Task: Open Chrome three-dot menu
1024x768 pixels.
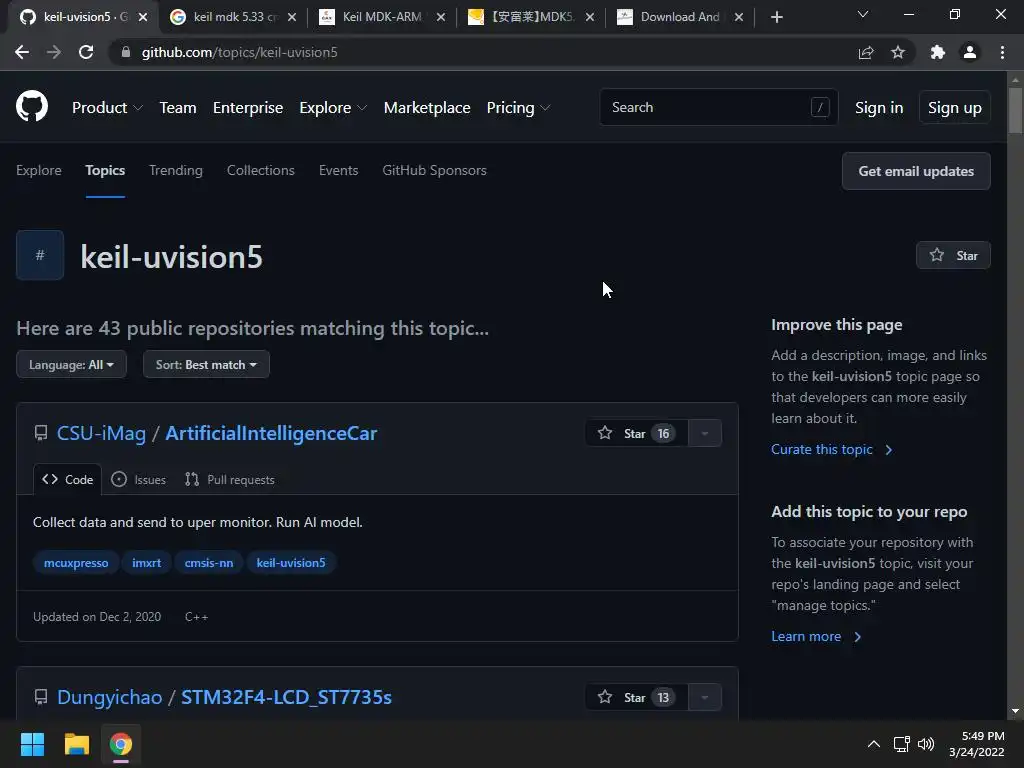Action: pos(1002,52)
